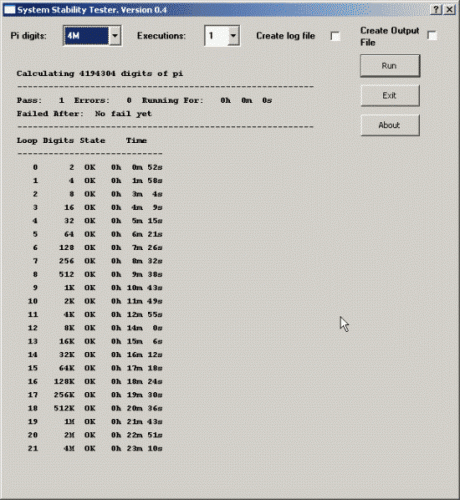Click the loop 16 row showing 128K digits
The image size is (460, 500).
point(95,381)
